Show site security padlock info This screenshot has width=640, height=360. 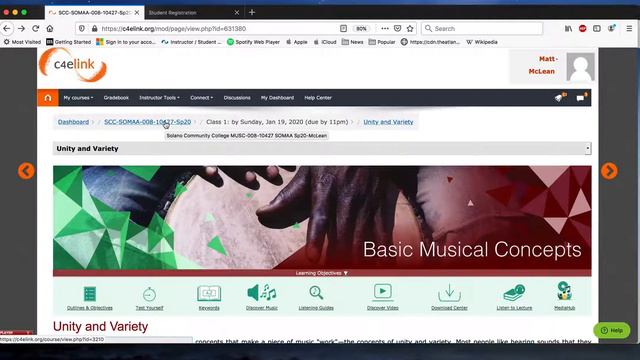pyautogui.click(x=94, y=29)
